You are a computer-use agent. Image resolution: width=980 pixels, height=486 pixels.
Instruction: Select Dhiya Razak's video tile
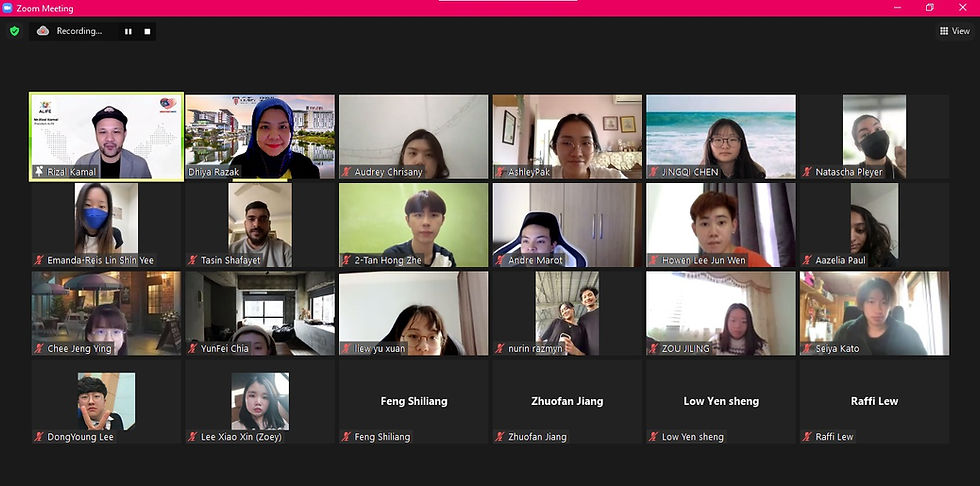point(260,137)
